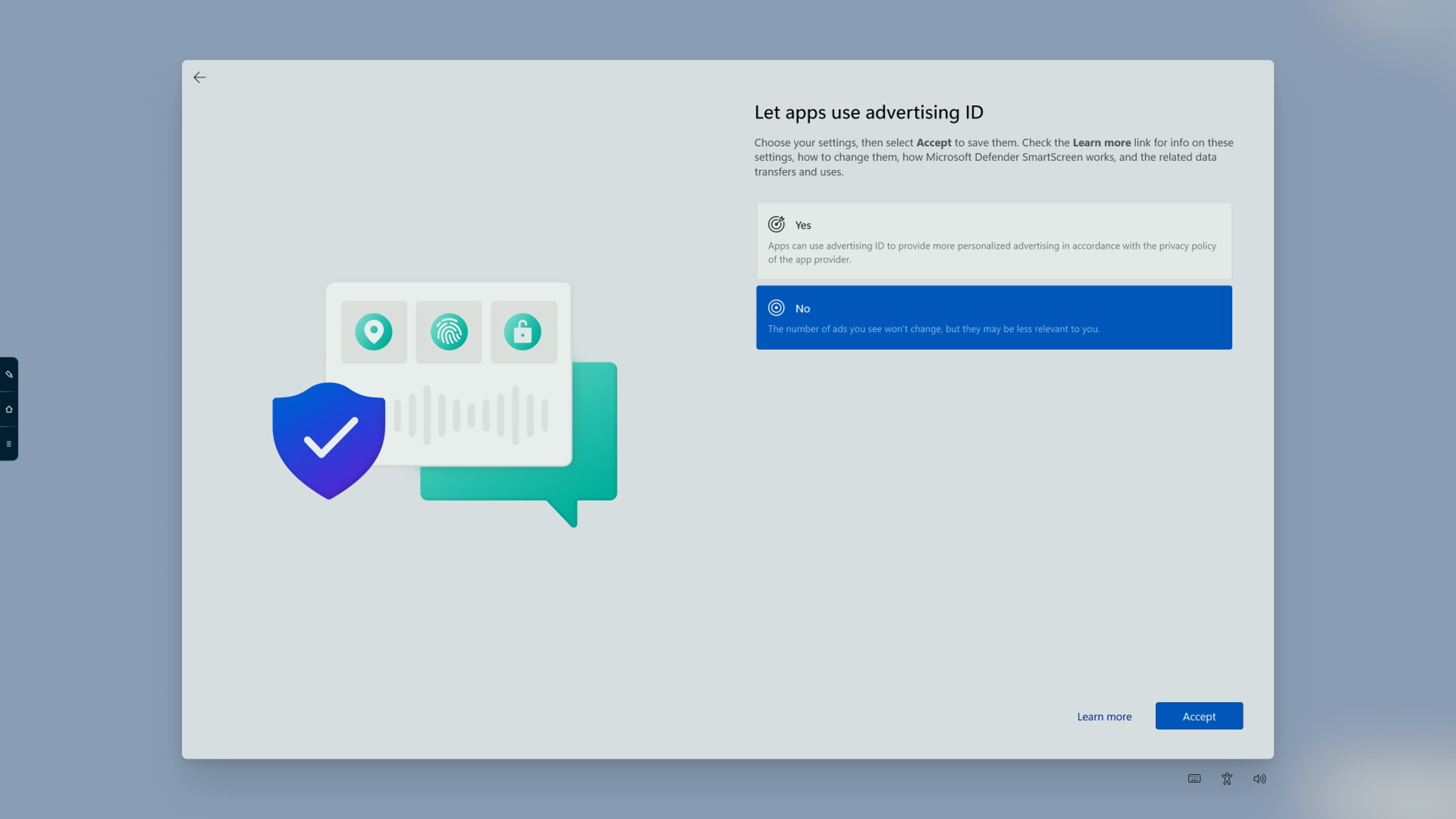Click the location pin illustration icon

(x=373, y=332)
